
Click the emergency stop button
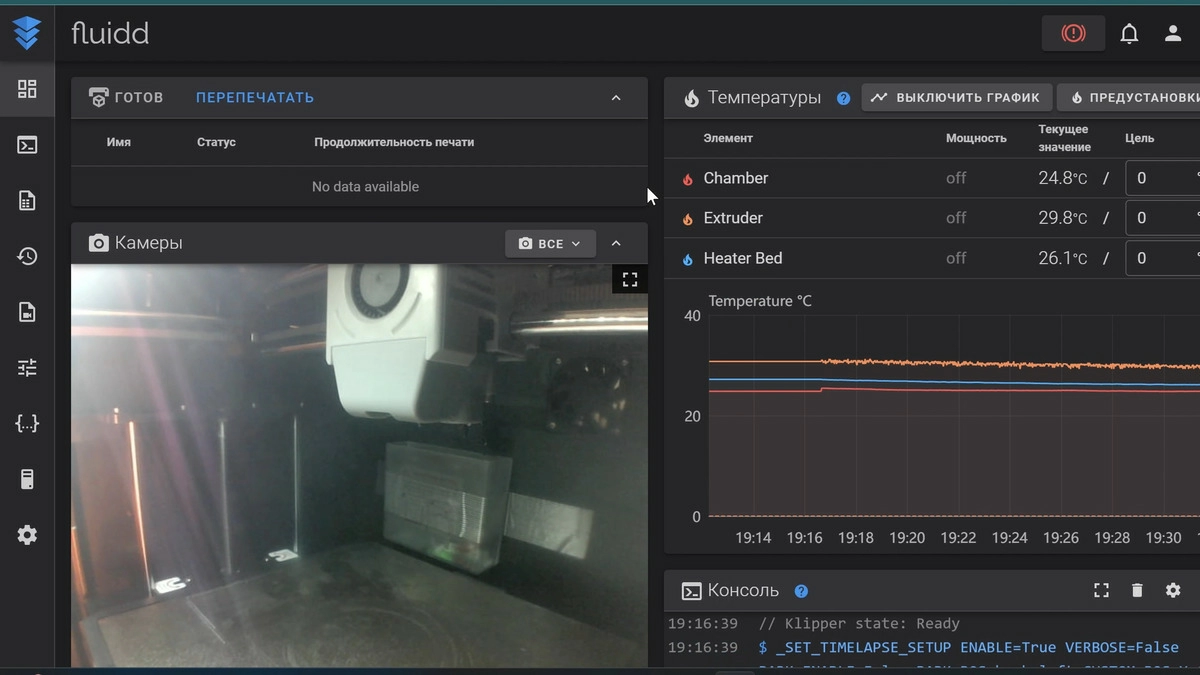click(1073, 33)
